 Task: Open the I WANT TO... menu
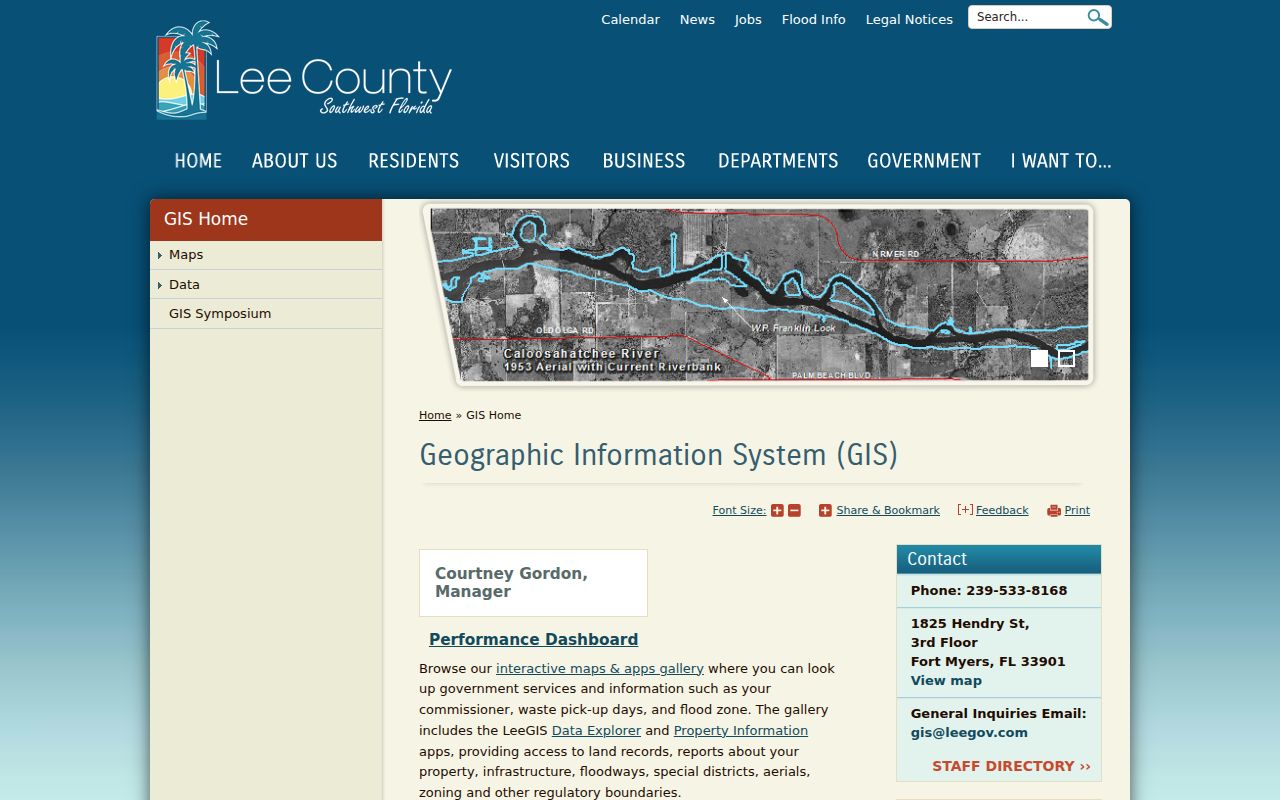pos(1061,161)
